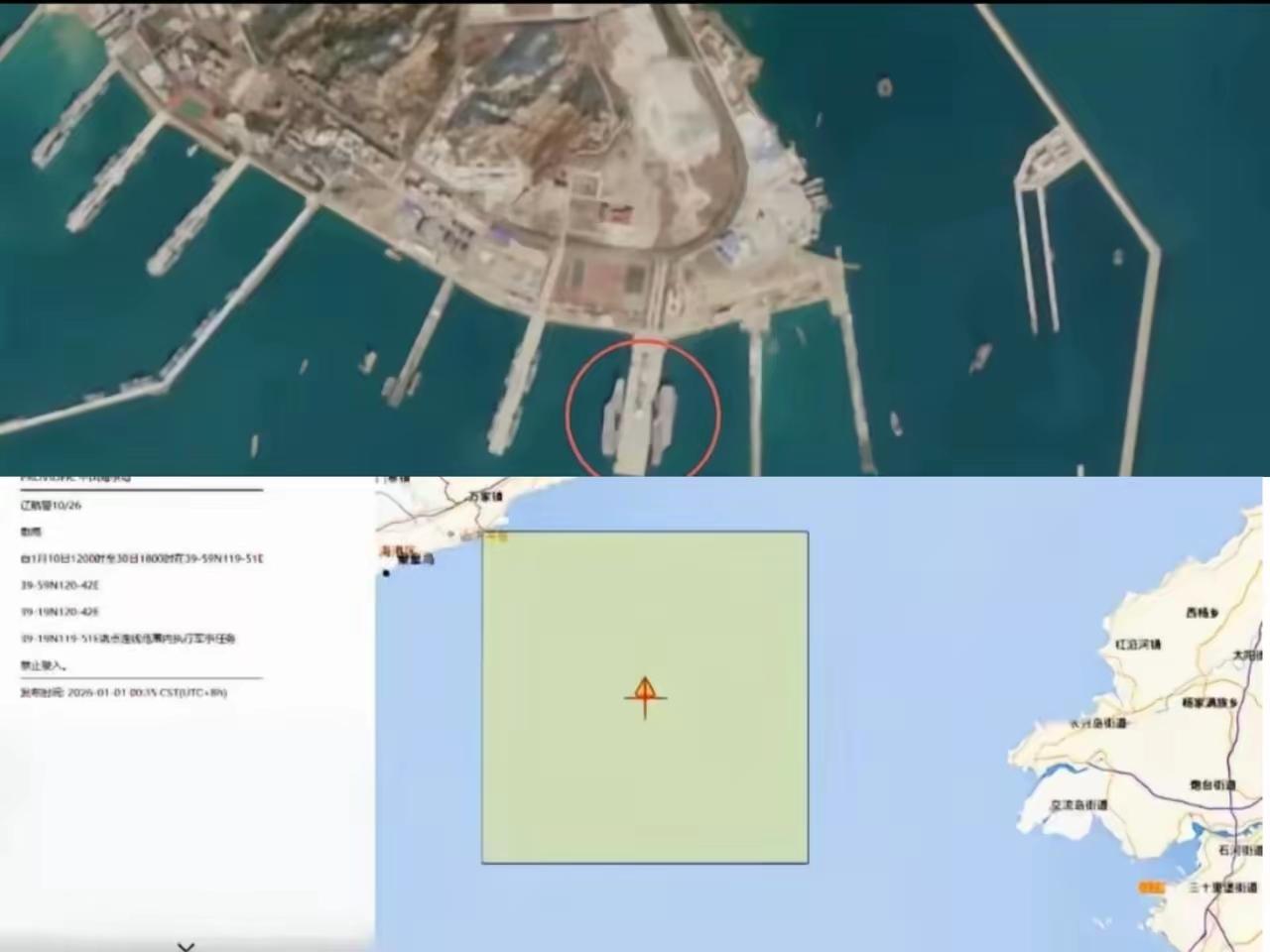Switch to the satellite imagery view
The image size is (1270, 952).
397,198
